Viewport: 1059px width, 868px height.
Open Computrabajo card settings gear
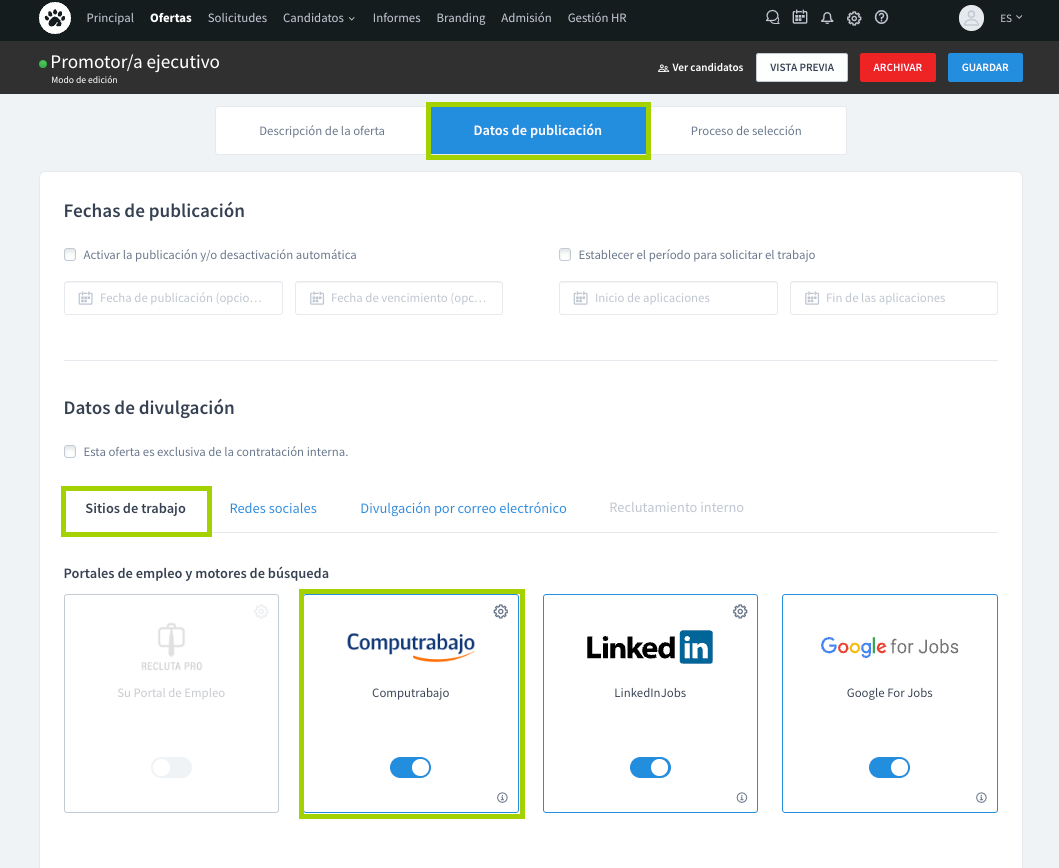[x=501, y=611]
